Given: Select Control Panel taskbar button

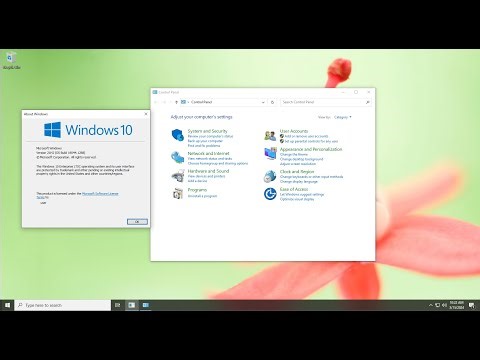Looking at the screenshot, I should (x=146, y=305).
